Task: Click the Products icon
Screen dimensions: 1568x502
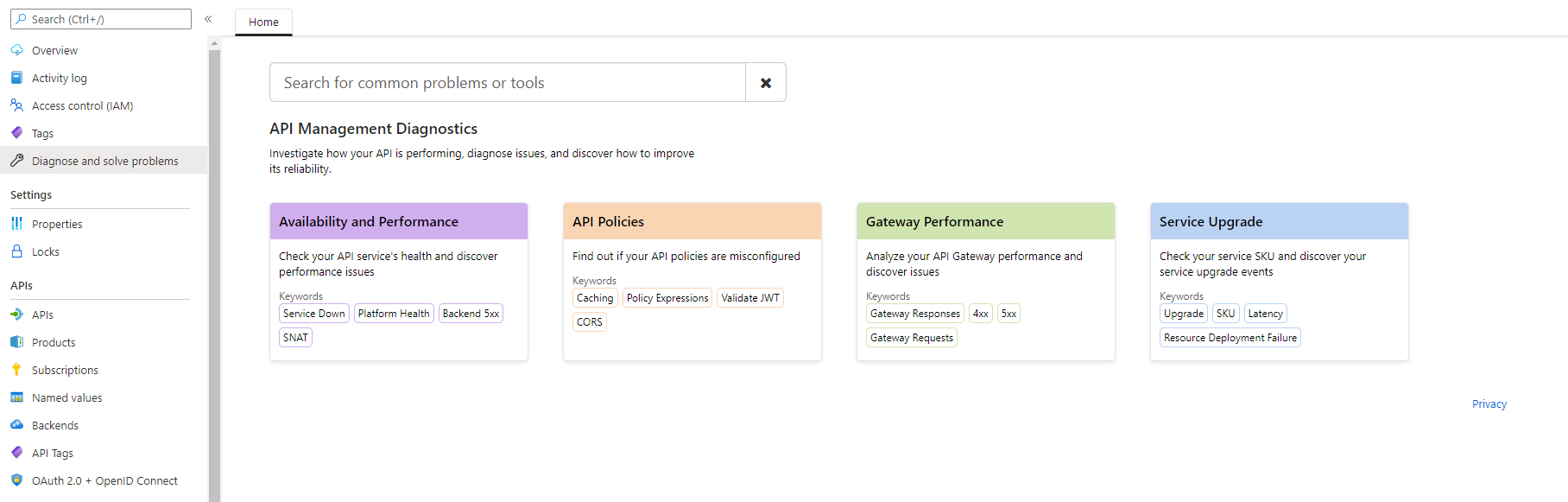Action: (16, 342)
